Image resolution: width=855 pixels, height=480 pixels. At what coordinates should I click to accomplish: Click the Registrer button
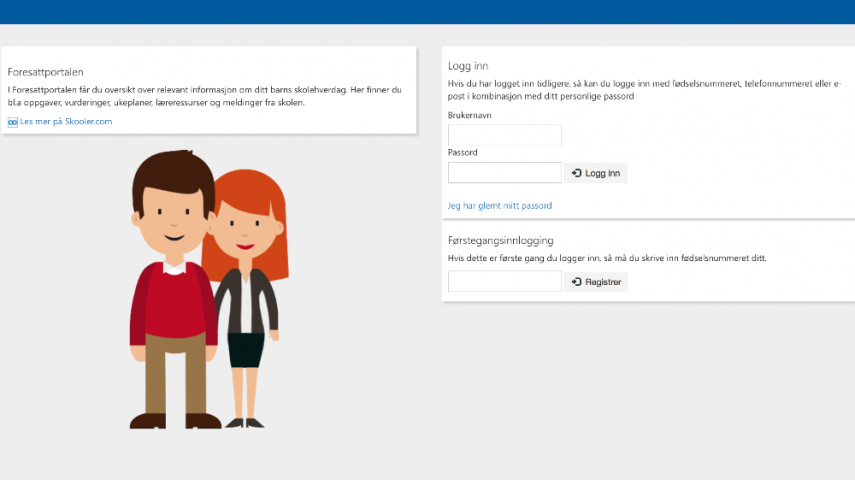(596, 281)
